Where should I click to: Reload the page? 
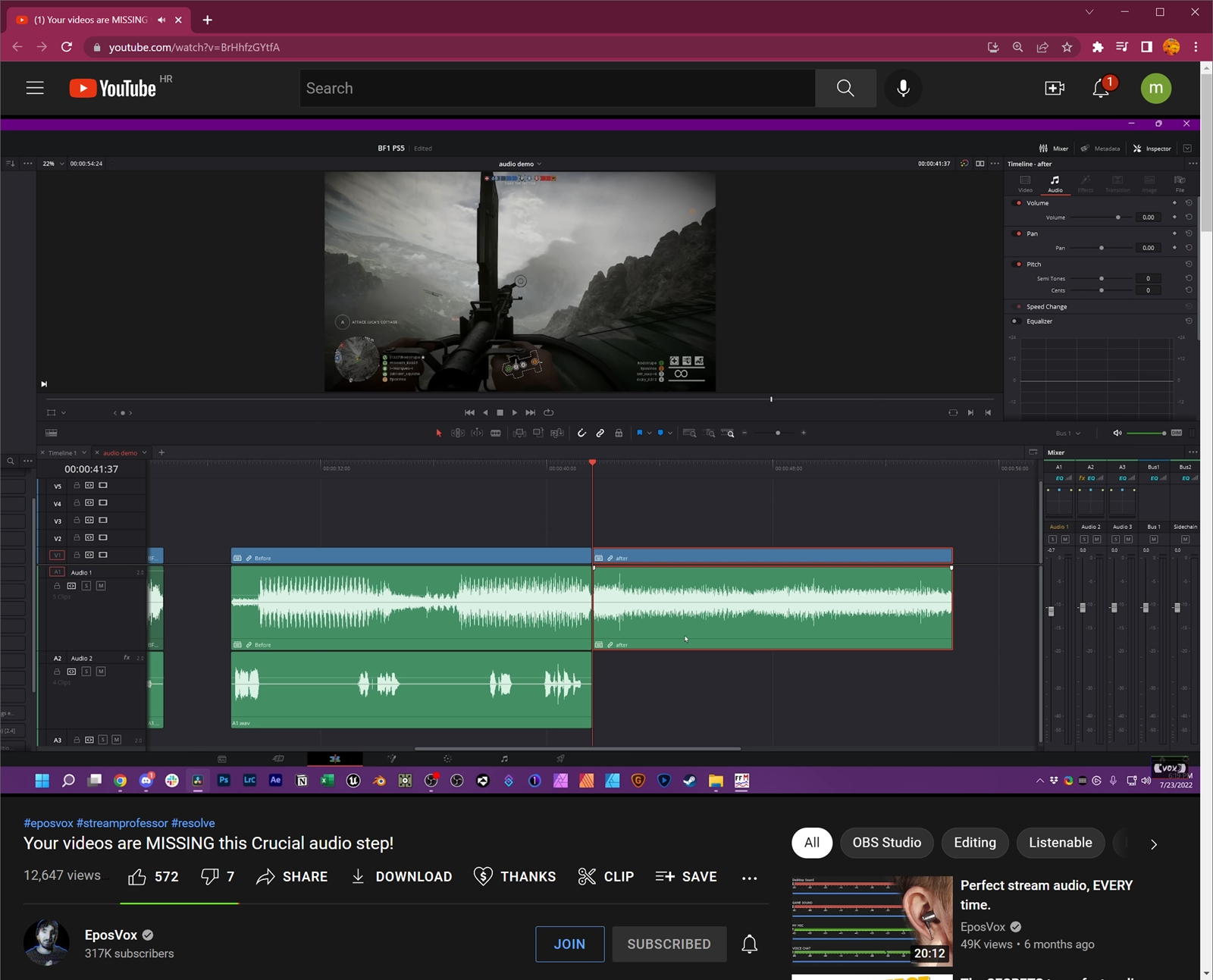(x=67, y=47)
